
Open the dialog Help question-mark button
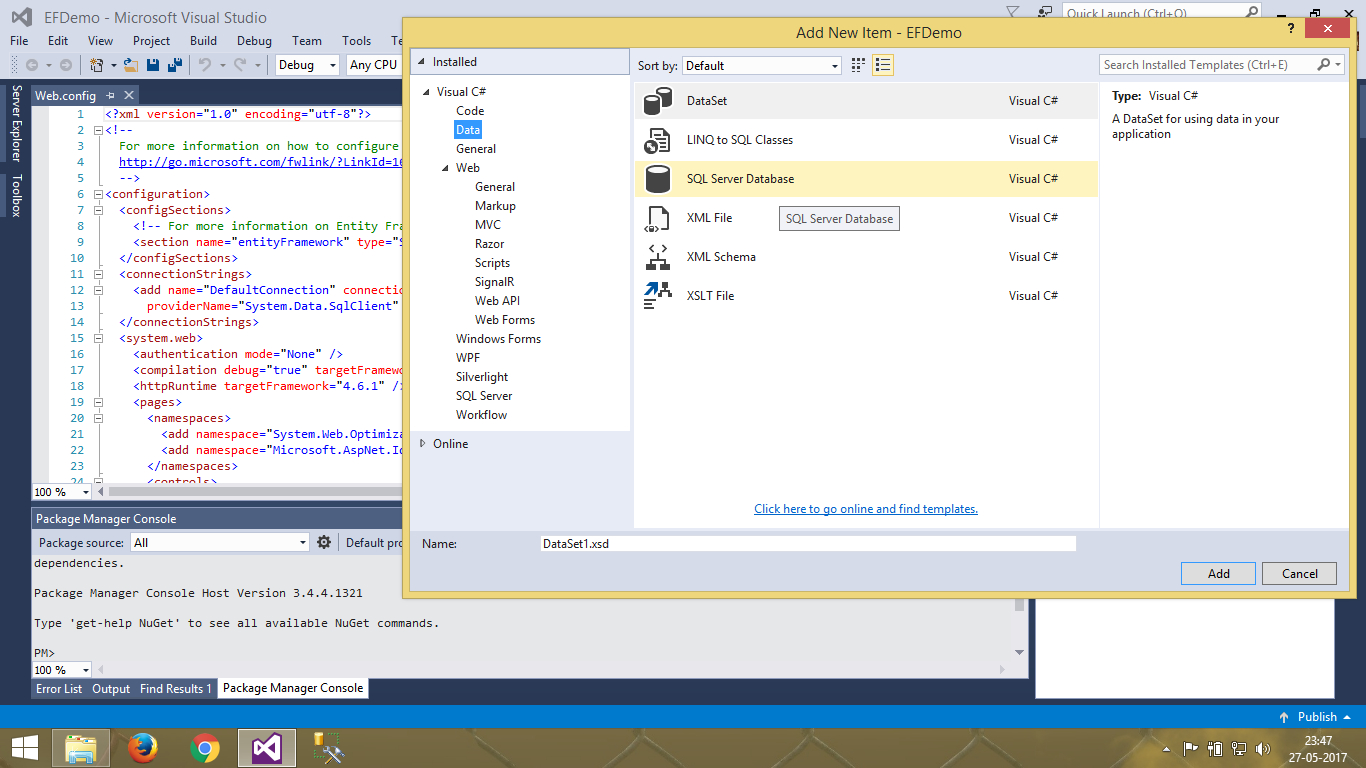point(1292,30)
